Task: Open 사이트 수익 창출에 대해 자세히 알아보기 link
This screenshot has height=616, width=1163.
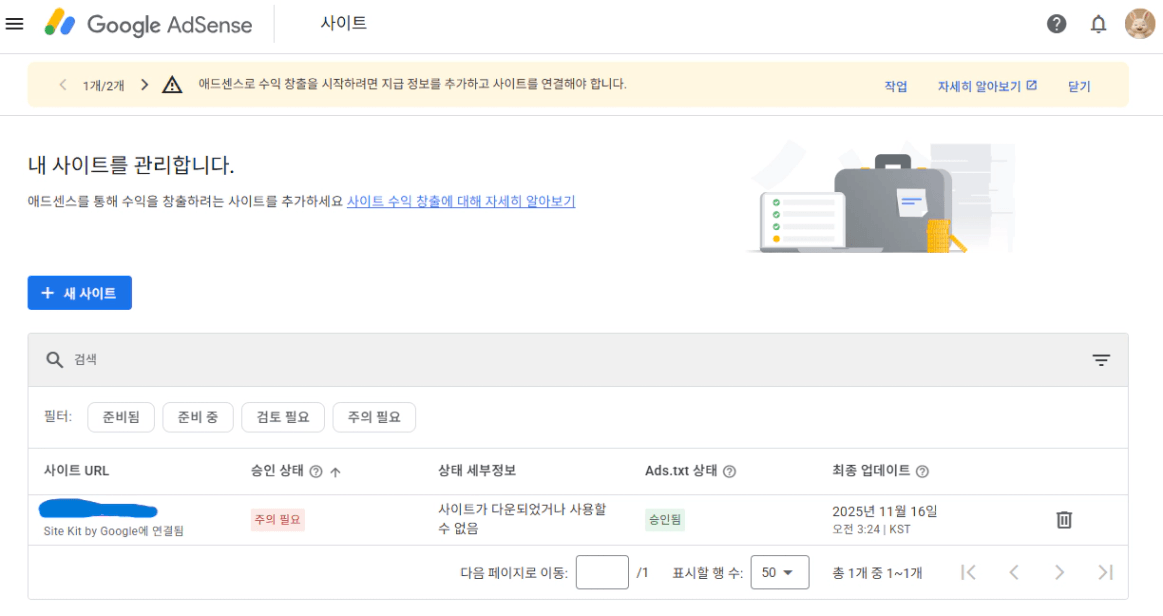Action: click(461, 201)
